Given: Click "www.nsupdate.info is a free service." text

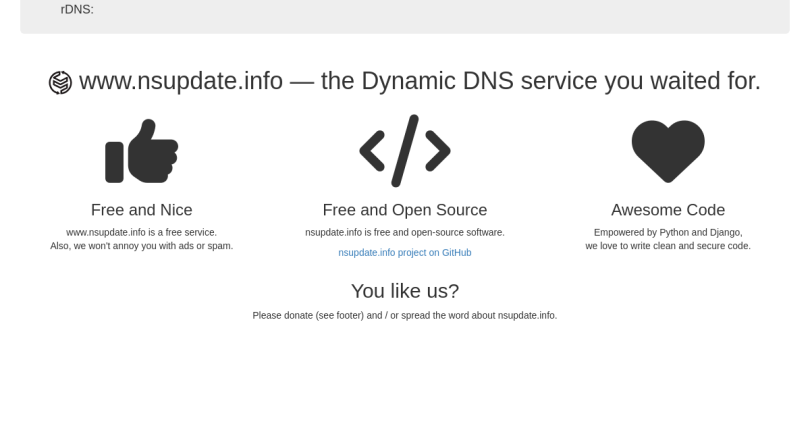Looking at the screenshot, I should point(142,232).
